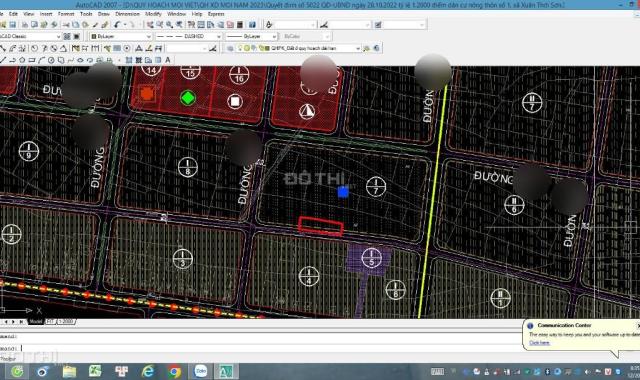Screen dimensions: 640x380
Task: Select the Hatch tool icon
Action: [x=129, y=60]
